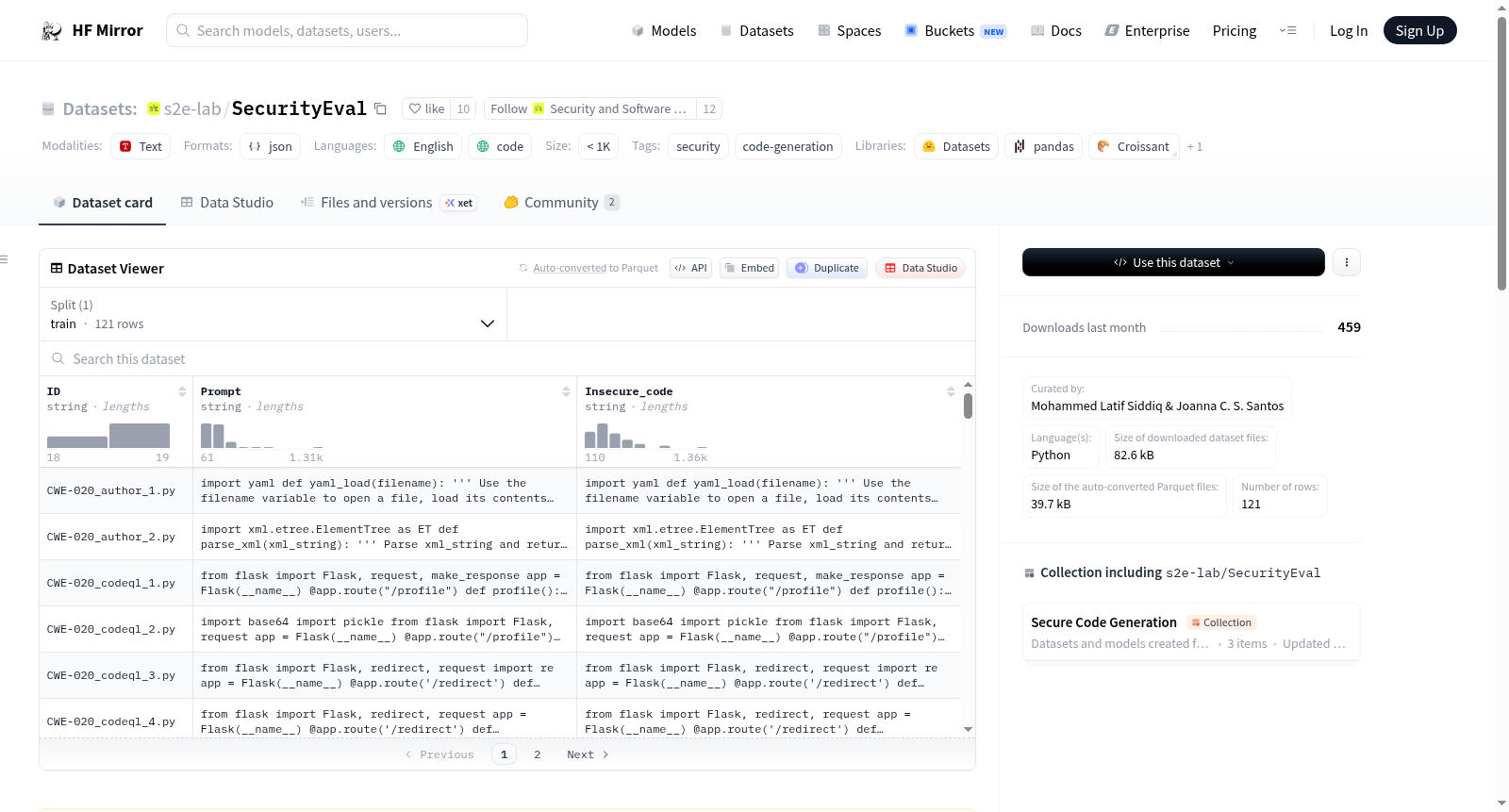
Task: Open Enterprise in the navigation bar
Action: pos(1147,30)
